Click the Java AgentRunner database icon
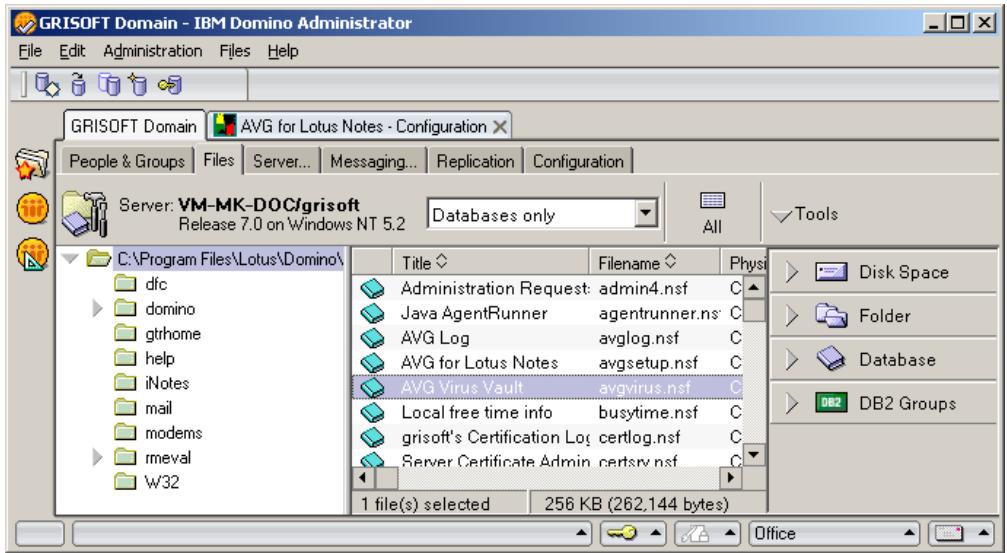 pos(372,313)
